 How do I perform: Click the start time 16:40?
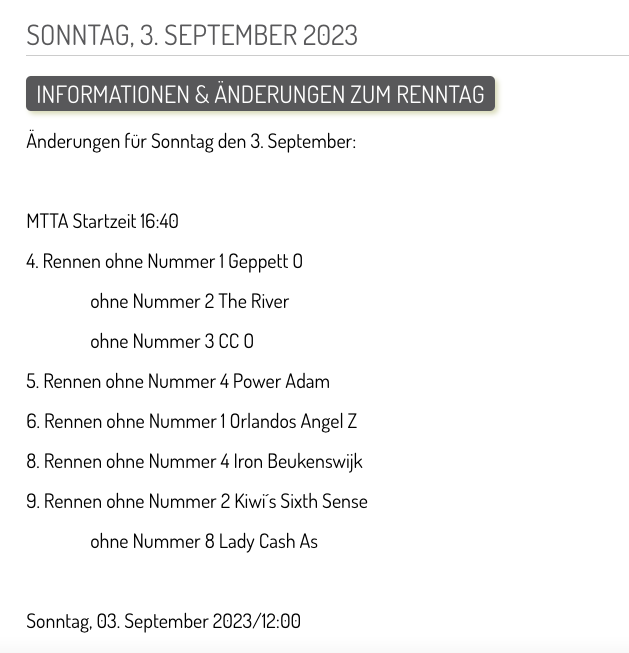click(x=159, y=221)
